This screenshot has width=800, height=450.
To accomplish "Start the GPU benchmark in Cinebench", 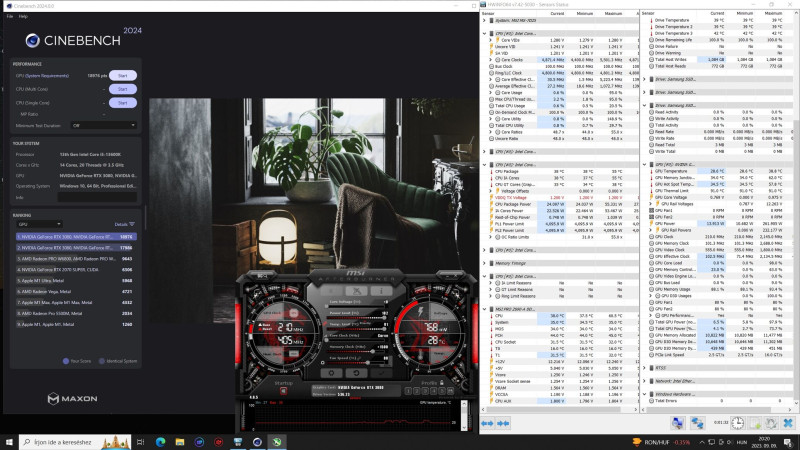I will [x=122, y=76].
